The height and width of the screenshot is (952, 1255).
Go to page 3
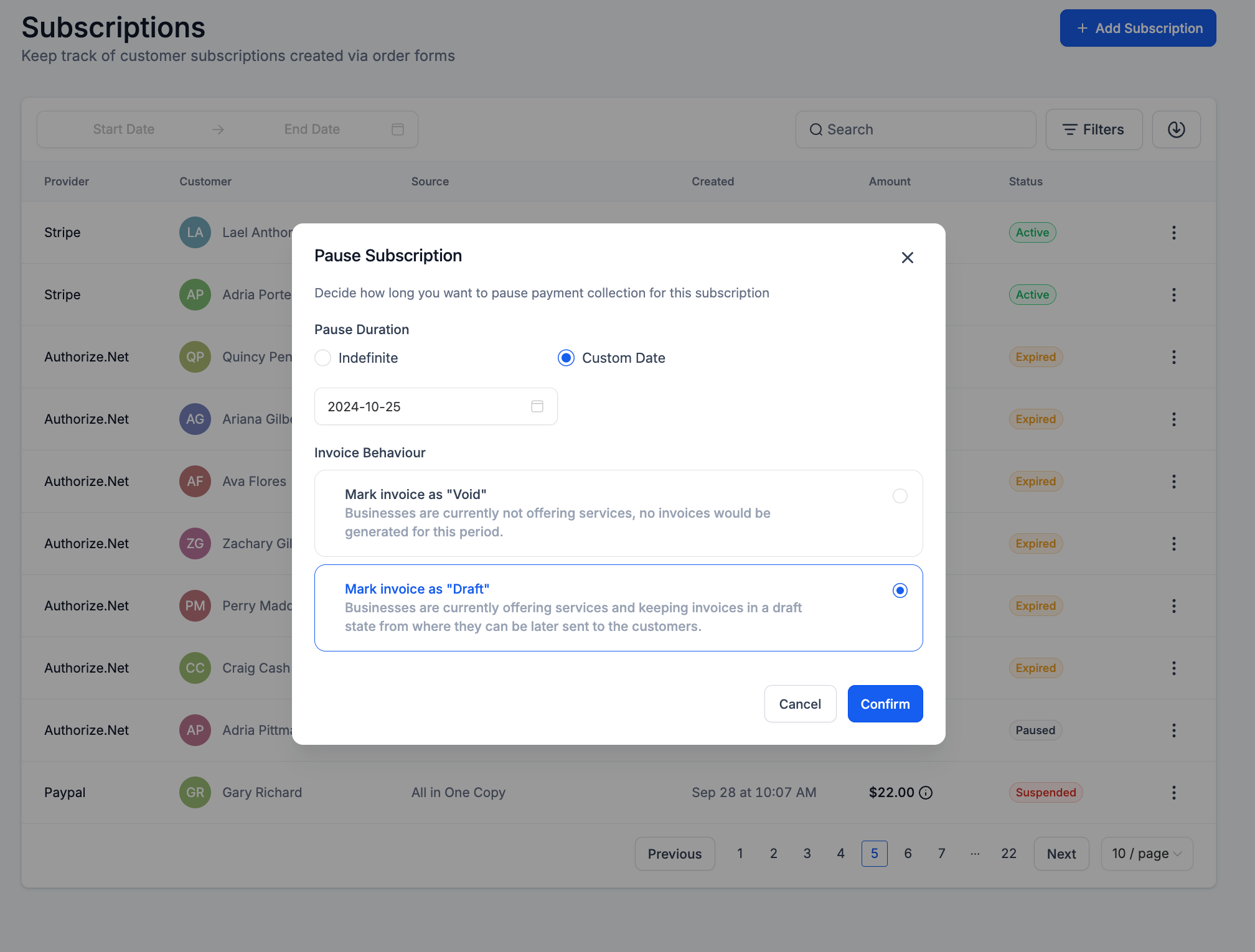point(807,854)
